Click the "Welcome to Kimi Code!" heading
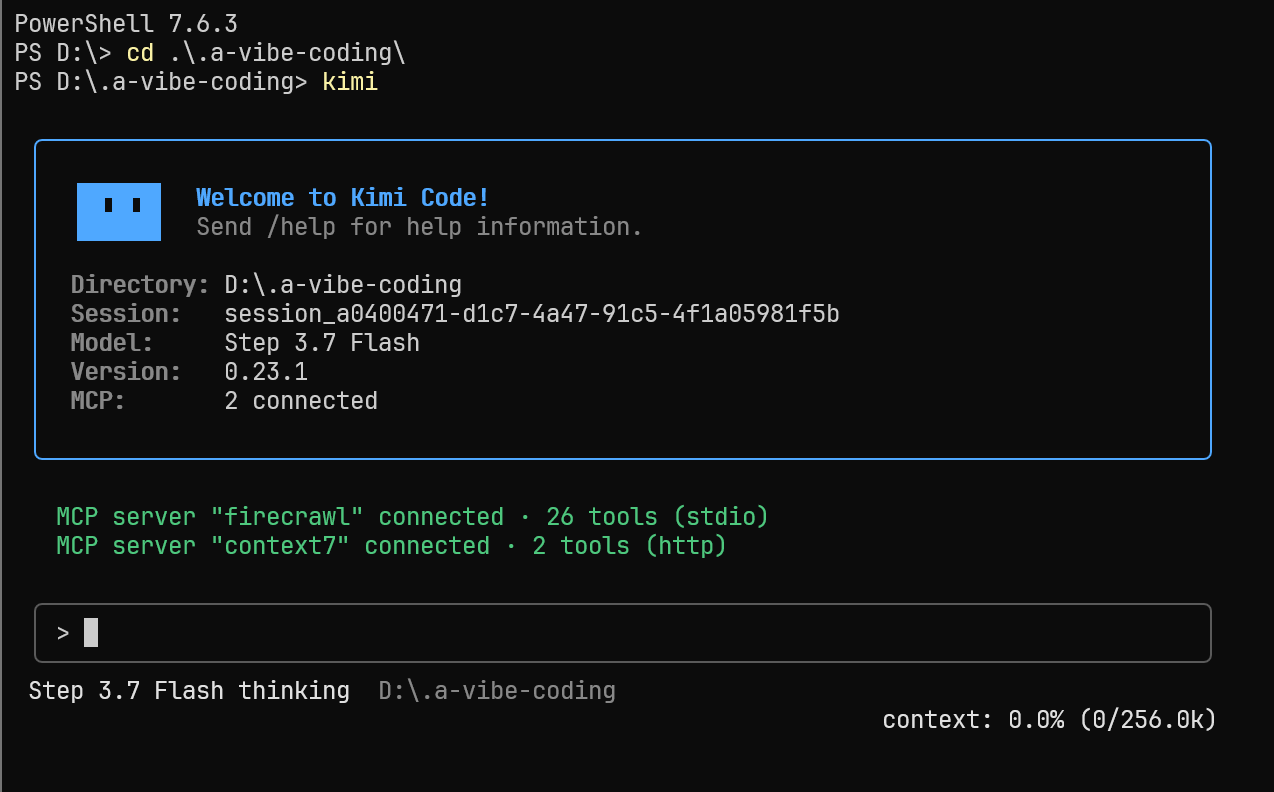The image size is (1274, 792). click(343, 198)
